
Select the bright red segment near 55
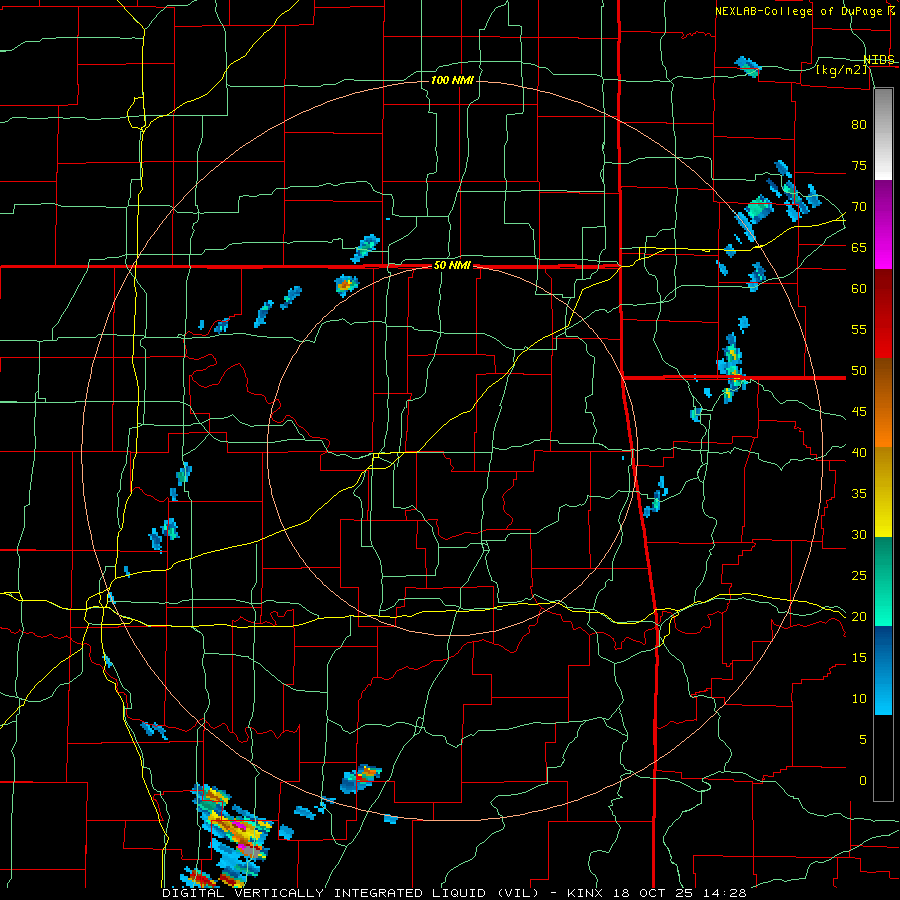coord(883,338)
